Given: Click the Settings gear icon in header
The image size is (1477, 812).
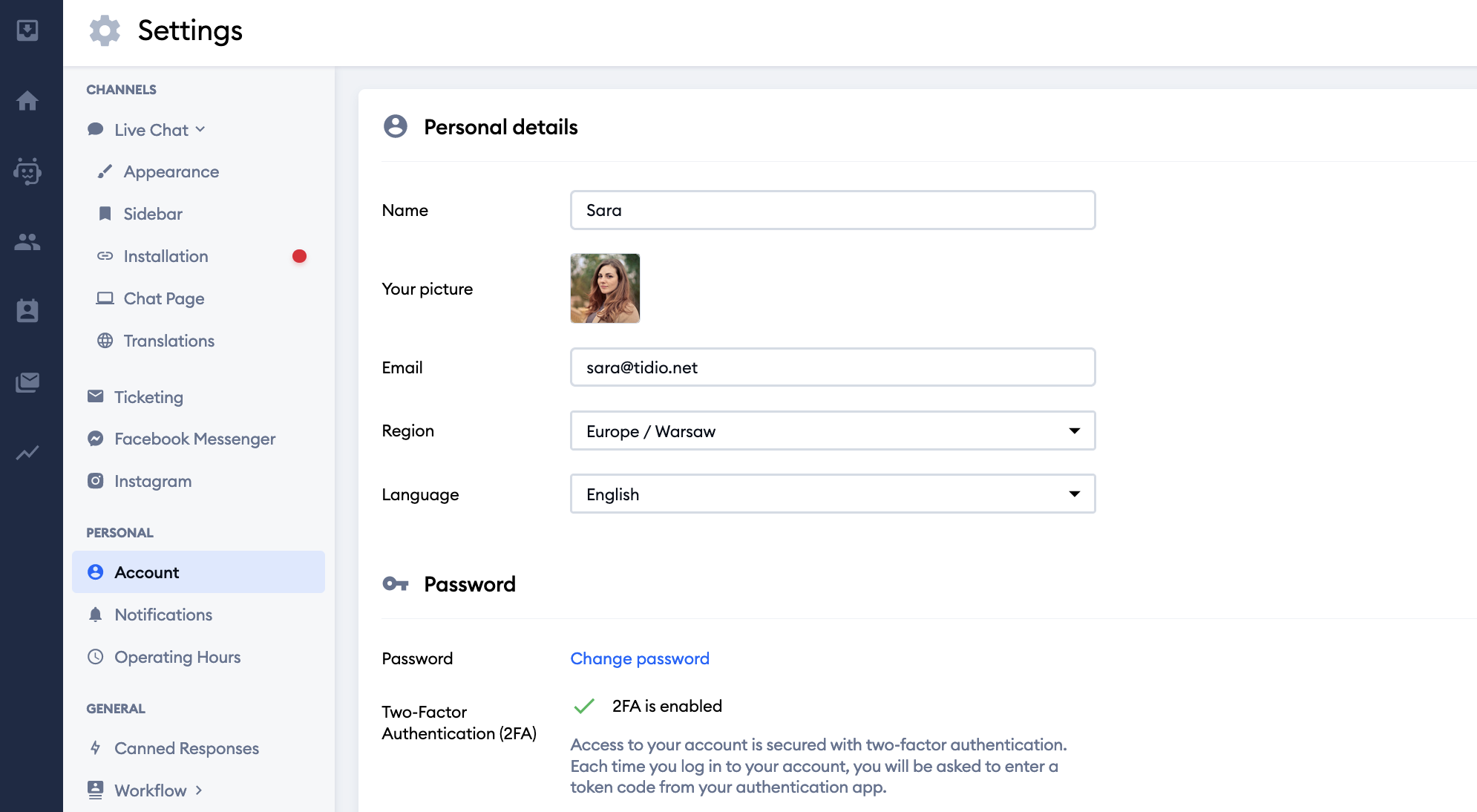Looking at the screenshot, I should (105, 30).
